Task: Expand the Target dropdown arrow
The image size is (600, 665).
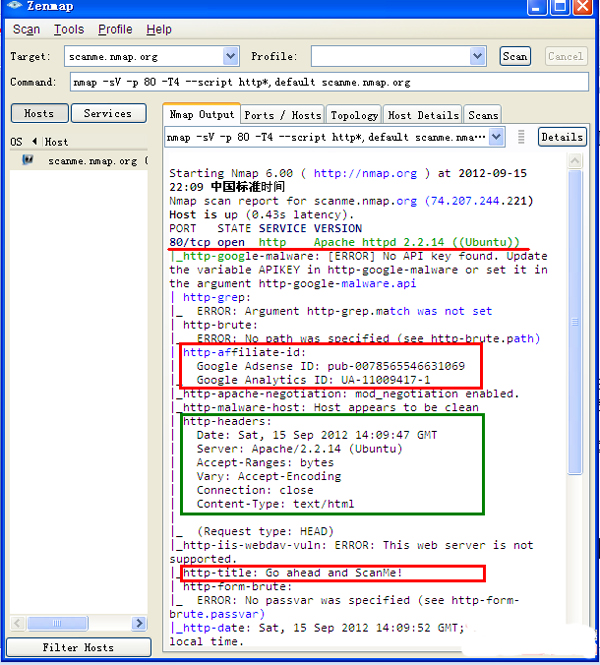Action: click(230, 56)
